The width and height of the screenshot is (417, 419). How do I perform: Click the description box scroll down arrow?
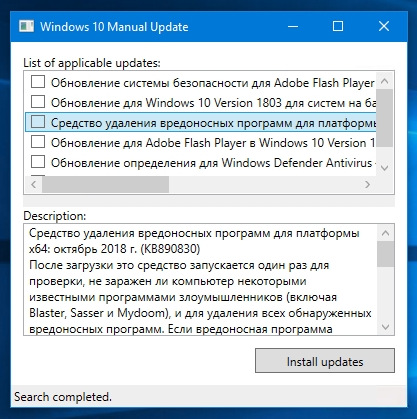point(385,327)
